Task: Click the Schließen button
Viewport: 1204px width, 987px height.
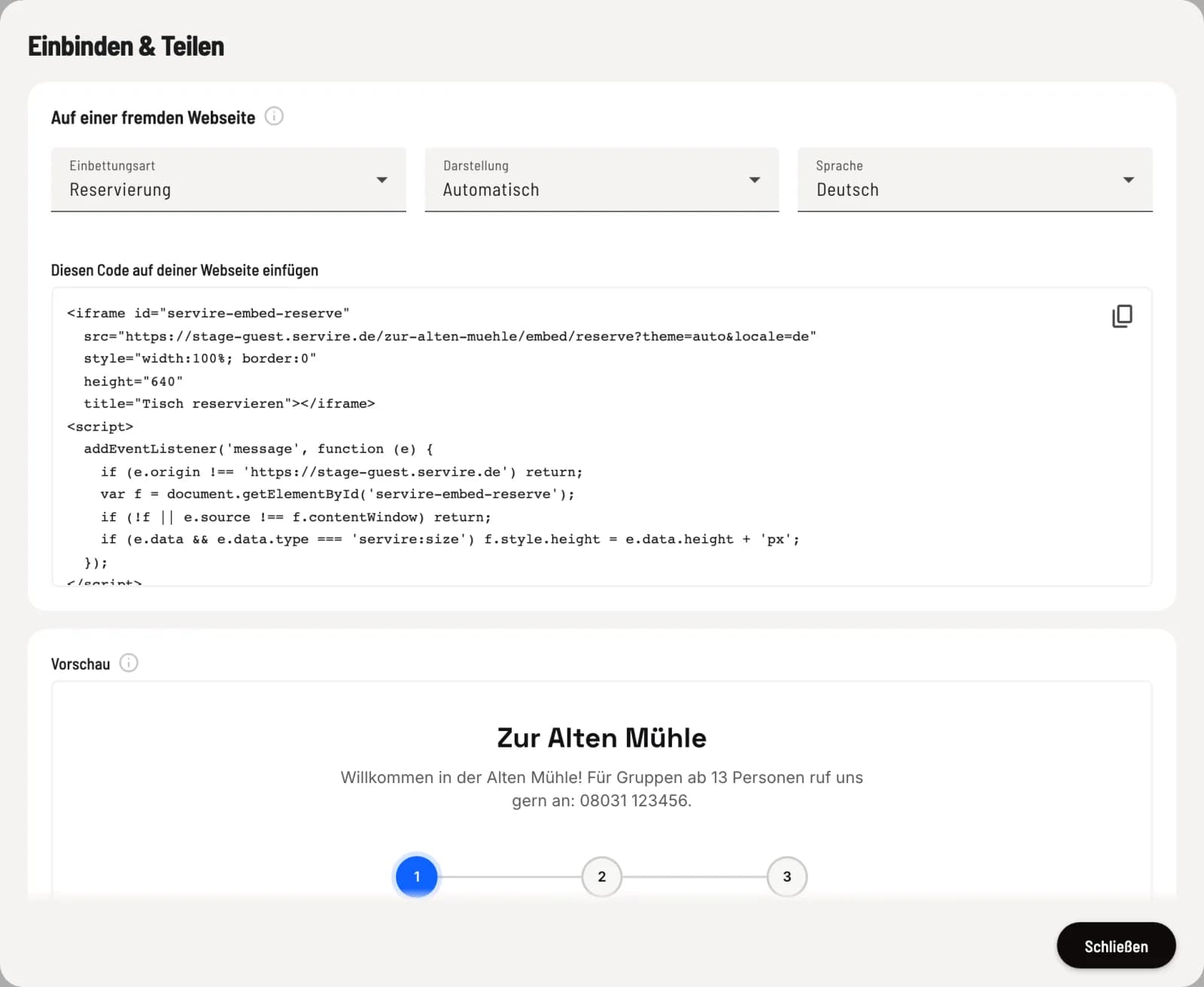Action: click(1116, 946)
